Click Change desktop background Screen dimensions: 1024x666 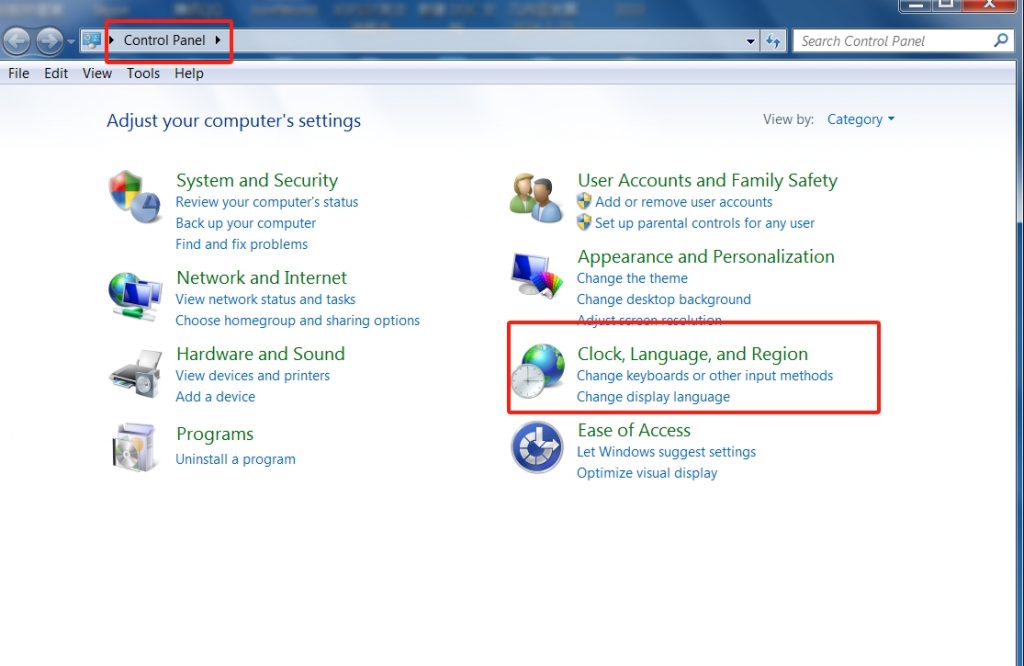point(664,299)
